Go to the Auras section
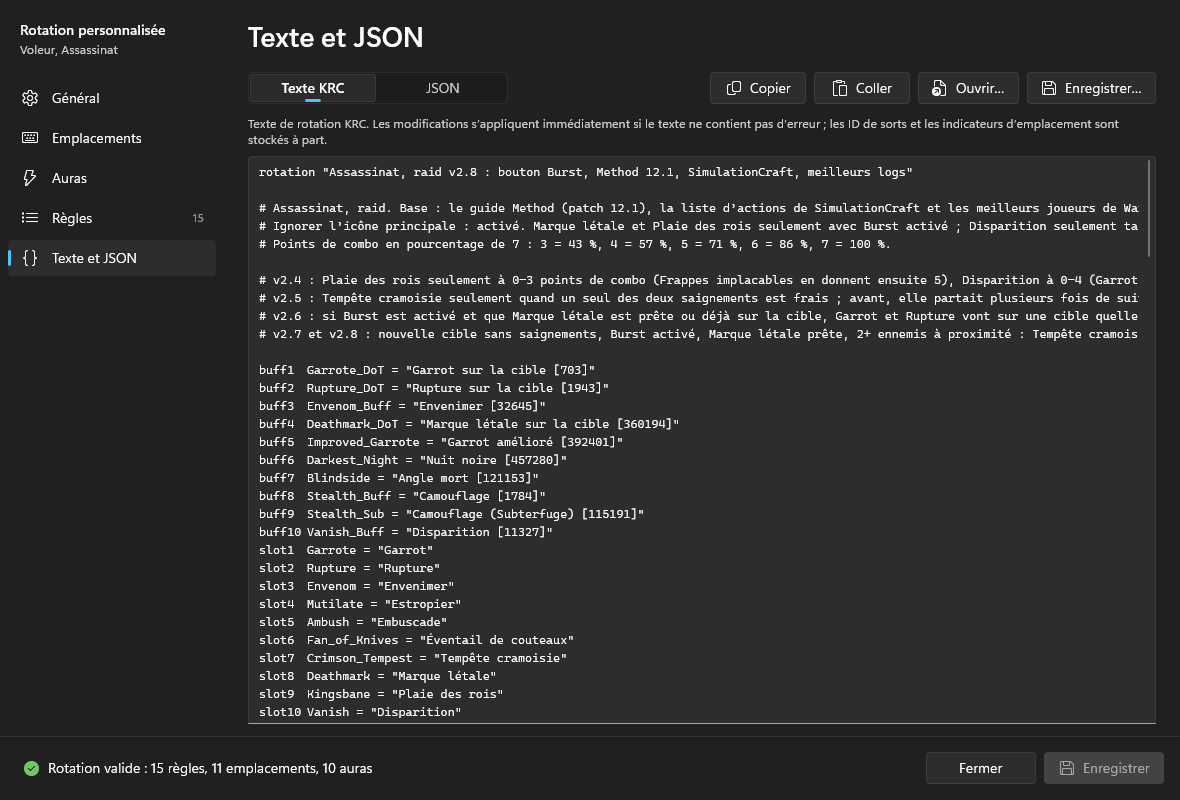1180x800 pixels. (x=111, y=178)
